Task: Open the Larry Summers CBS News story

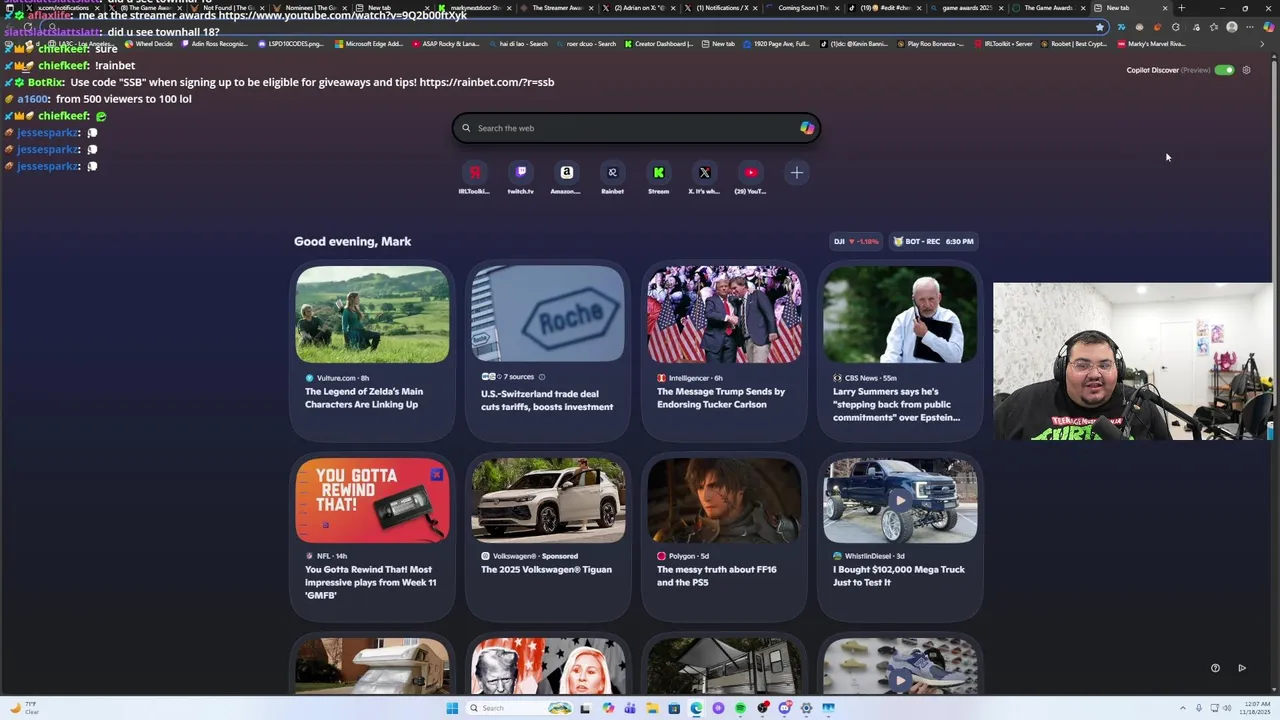Action: click(x=900, y=350)
